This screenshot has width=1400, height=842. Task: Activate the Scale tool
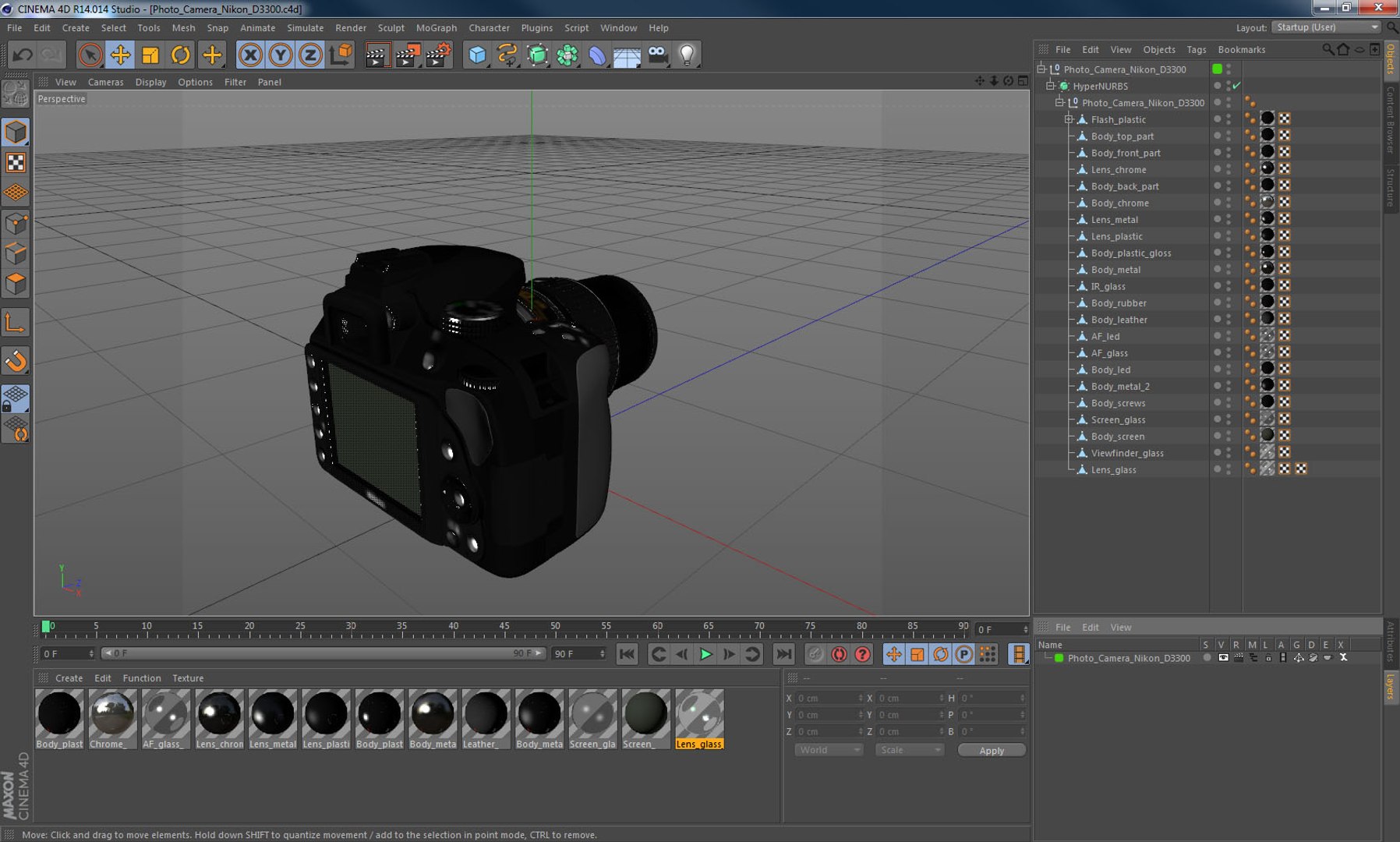pos(150,55)
